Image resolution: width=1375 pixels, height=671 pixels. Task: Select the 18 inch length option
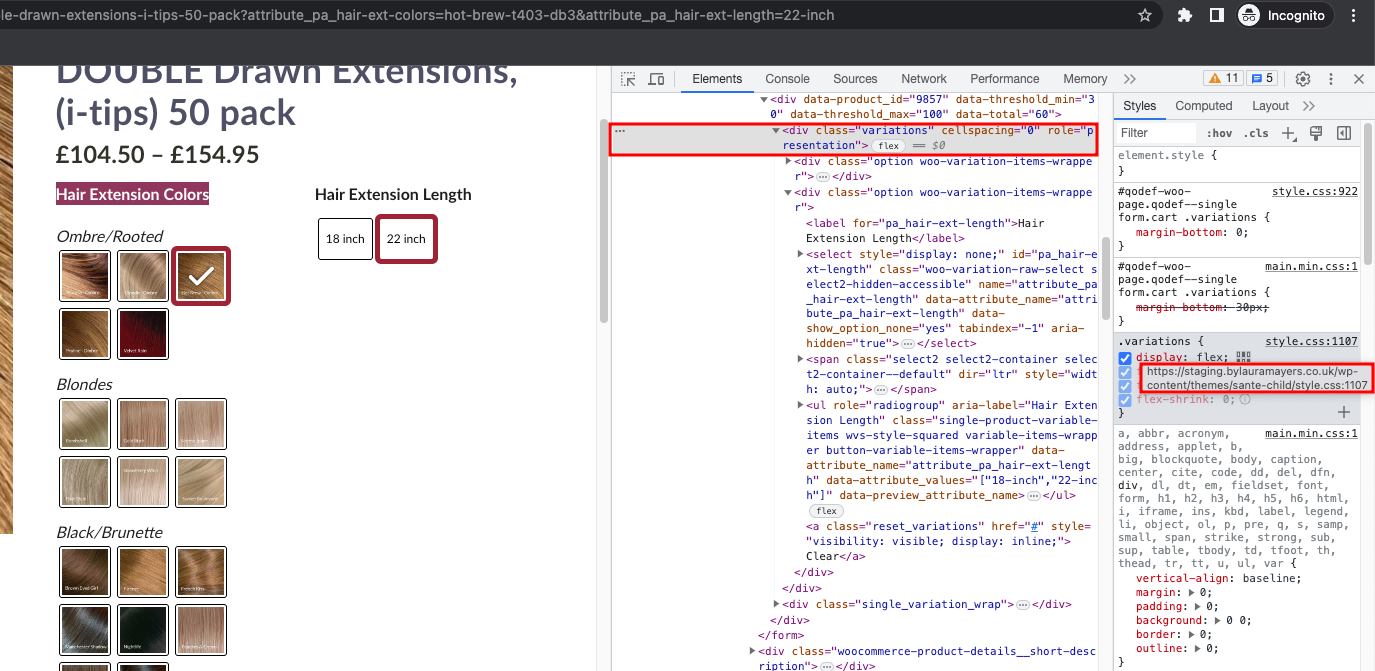[x=345, y=239]
